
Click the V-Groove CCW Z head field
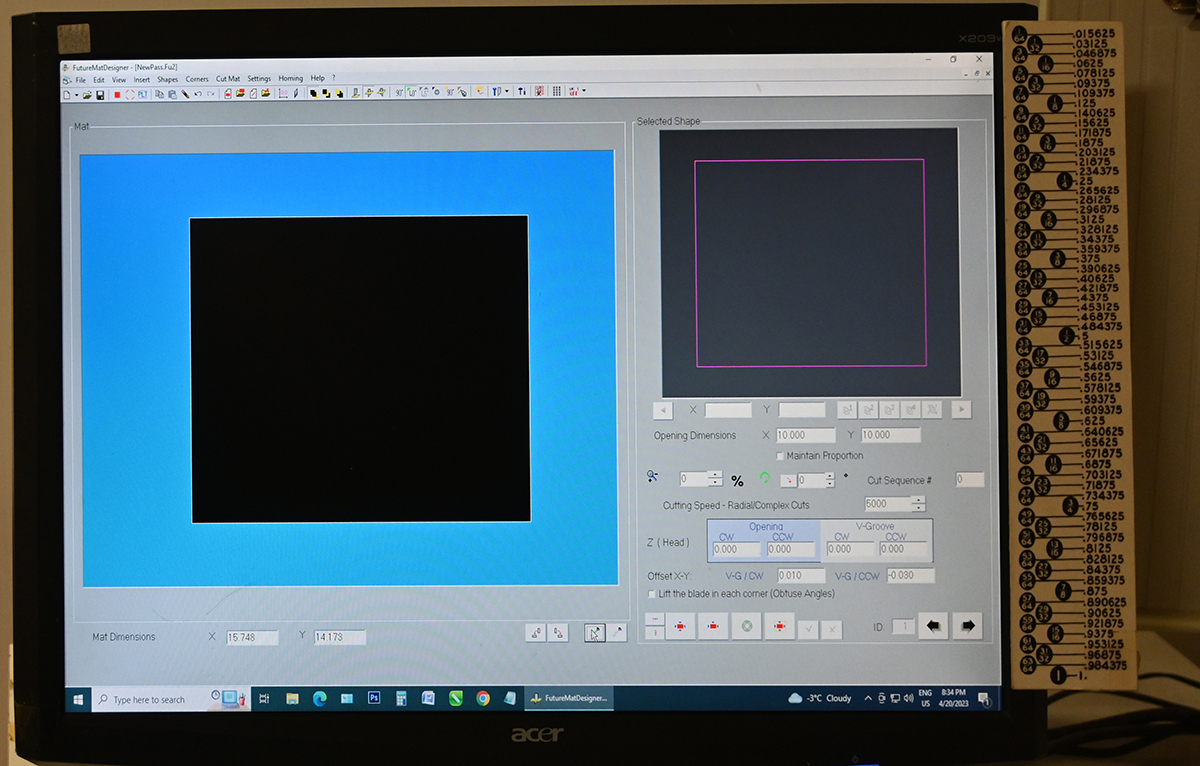point(903,549)
